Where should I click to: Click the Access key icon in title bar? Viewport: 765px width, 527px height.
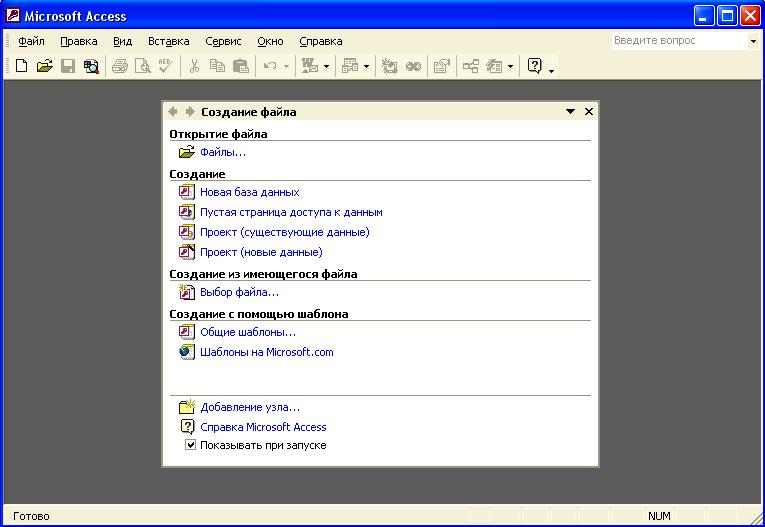click(13, 16)
